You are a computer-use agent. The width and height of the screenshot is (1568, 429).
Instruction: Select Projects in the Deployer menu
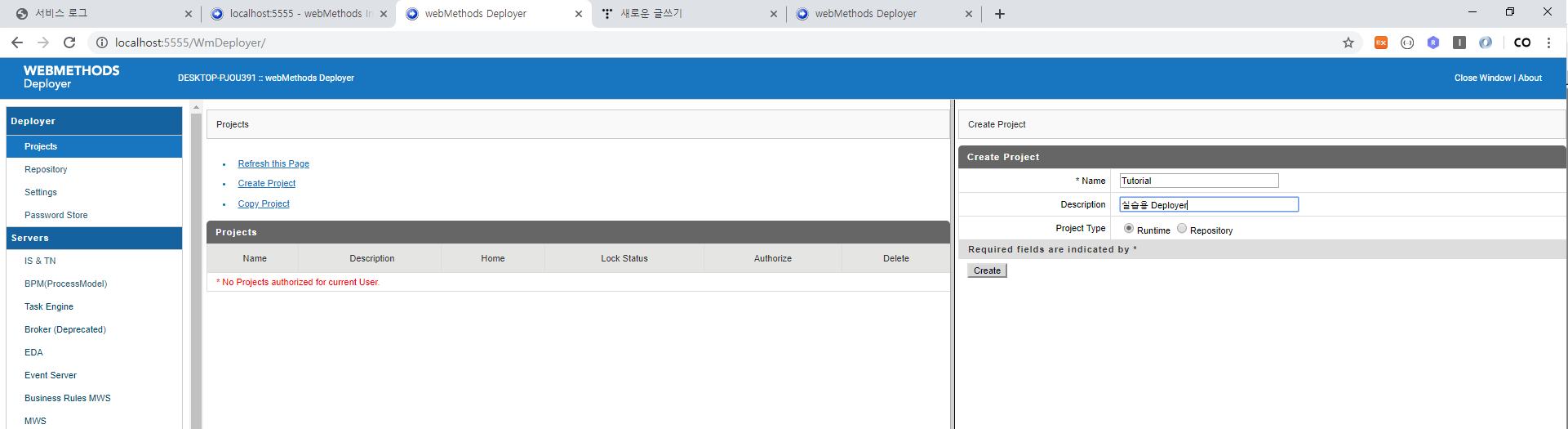pos(94,146)
